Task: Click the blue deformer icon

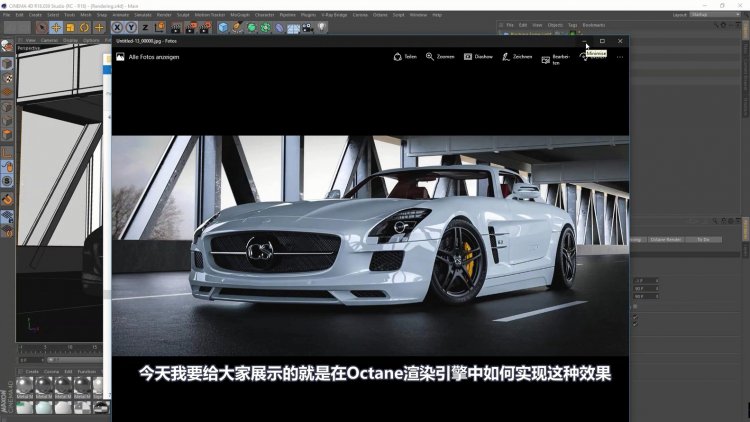Action: (x=279, y=28)
